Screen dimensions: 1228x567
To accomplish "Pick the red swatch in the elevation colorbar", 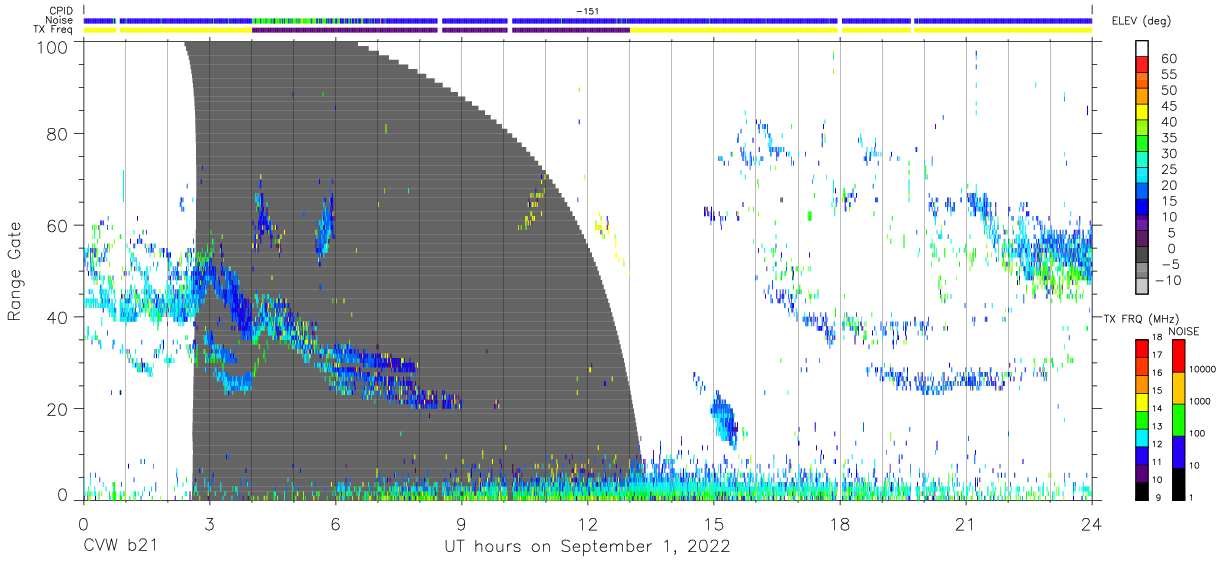I will coord(1142,67).
